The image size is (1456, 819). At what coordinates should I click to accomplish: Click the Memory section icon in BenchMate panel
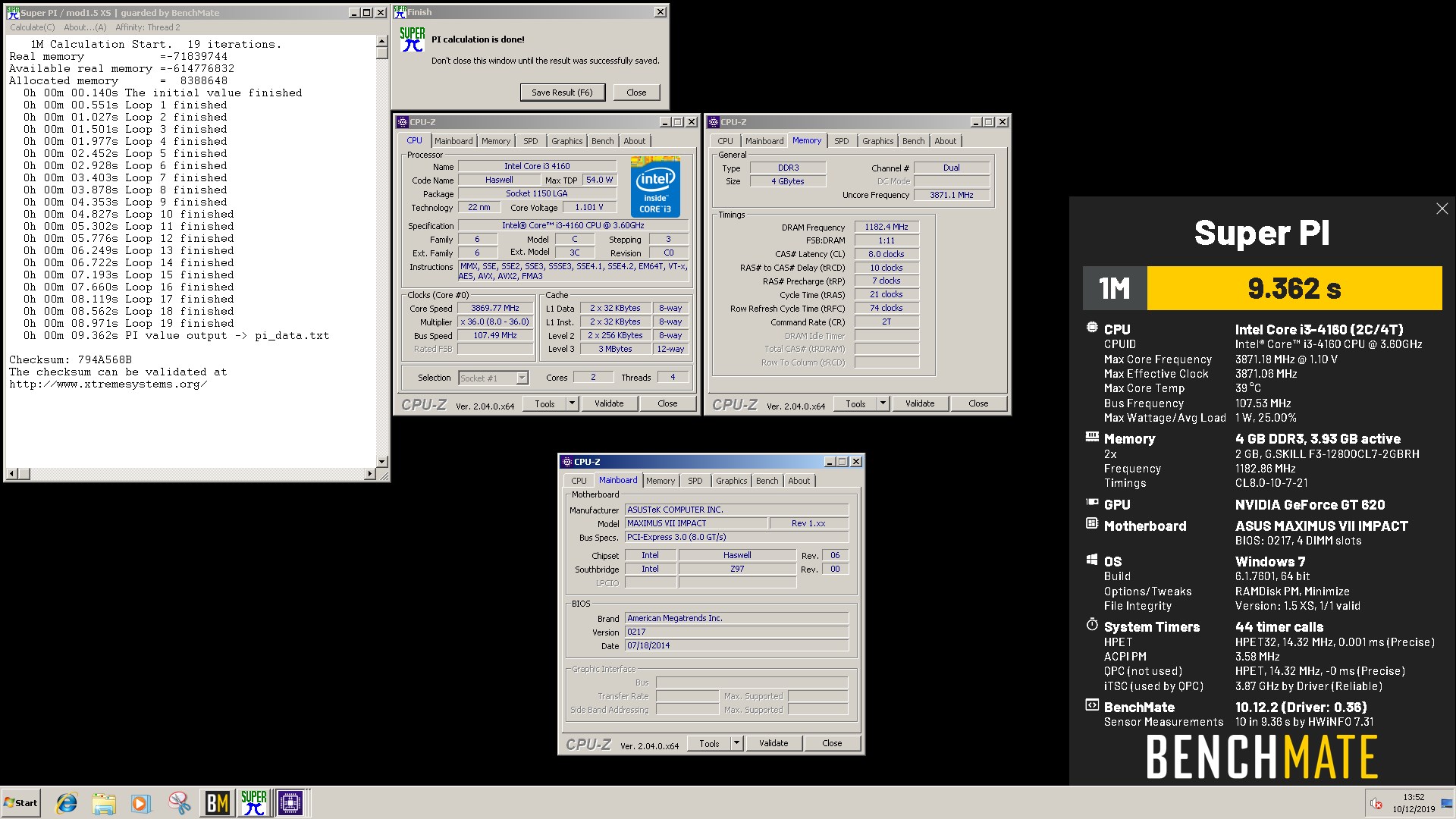tap(1092, 437)
